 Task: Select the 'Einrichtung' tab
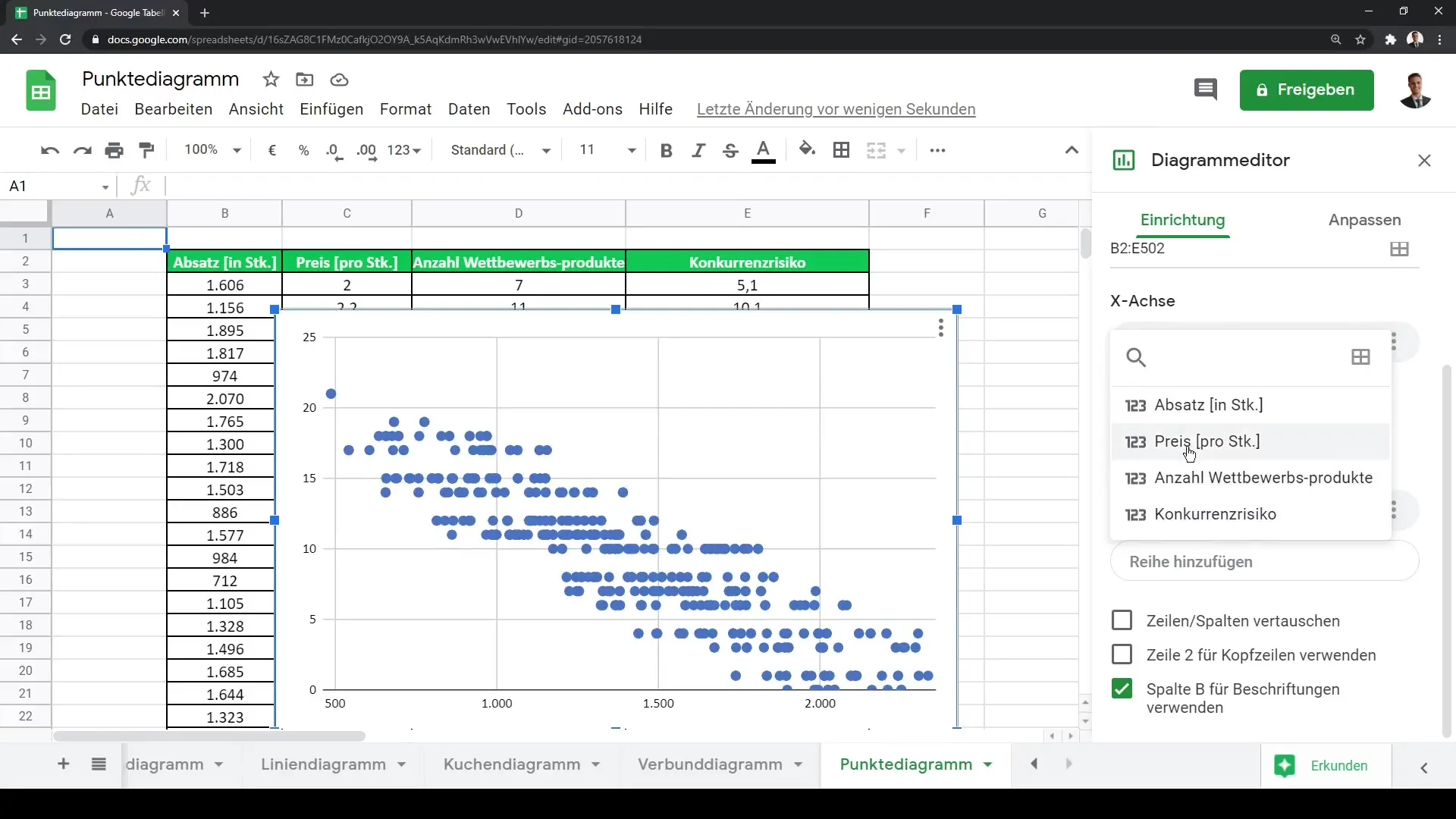click(1182, 220)
